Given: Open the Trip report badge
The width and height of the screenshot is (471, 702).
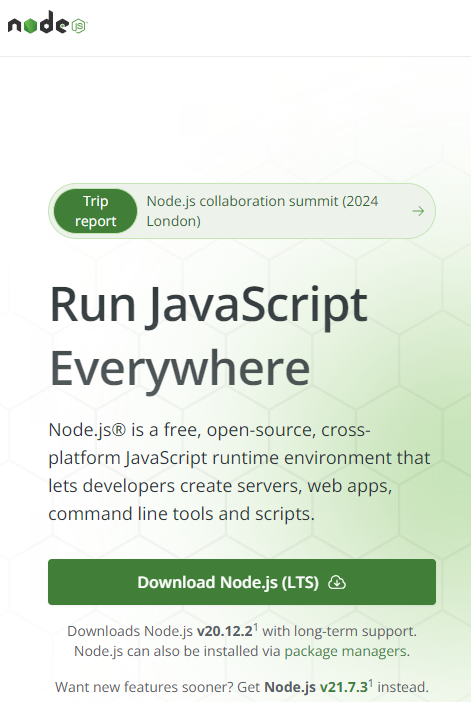Looking at the screenshot, I should (x=95, y=211).
